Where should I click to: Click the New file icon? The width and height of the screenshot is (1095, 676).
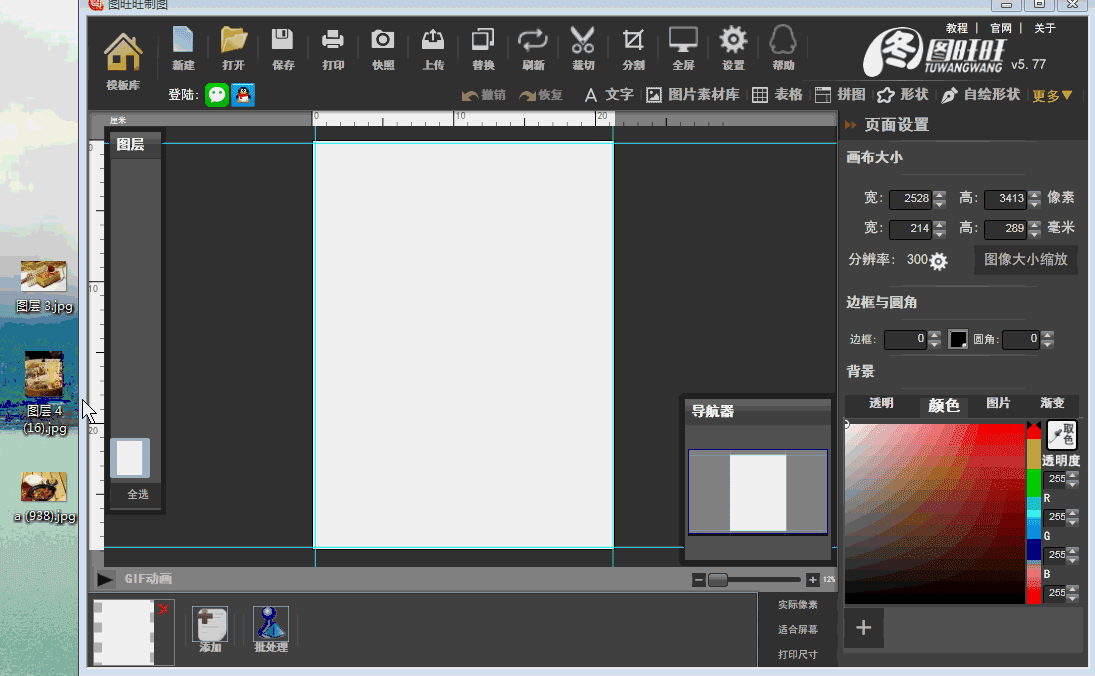coord(183,42)
